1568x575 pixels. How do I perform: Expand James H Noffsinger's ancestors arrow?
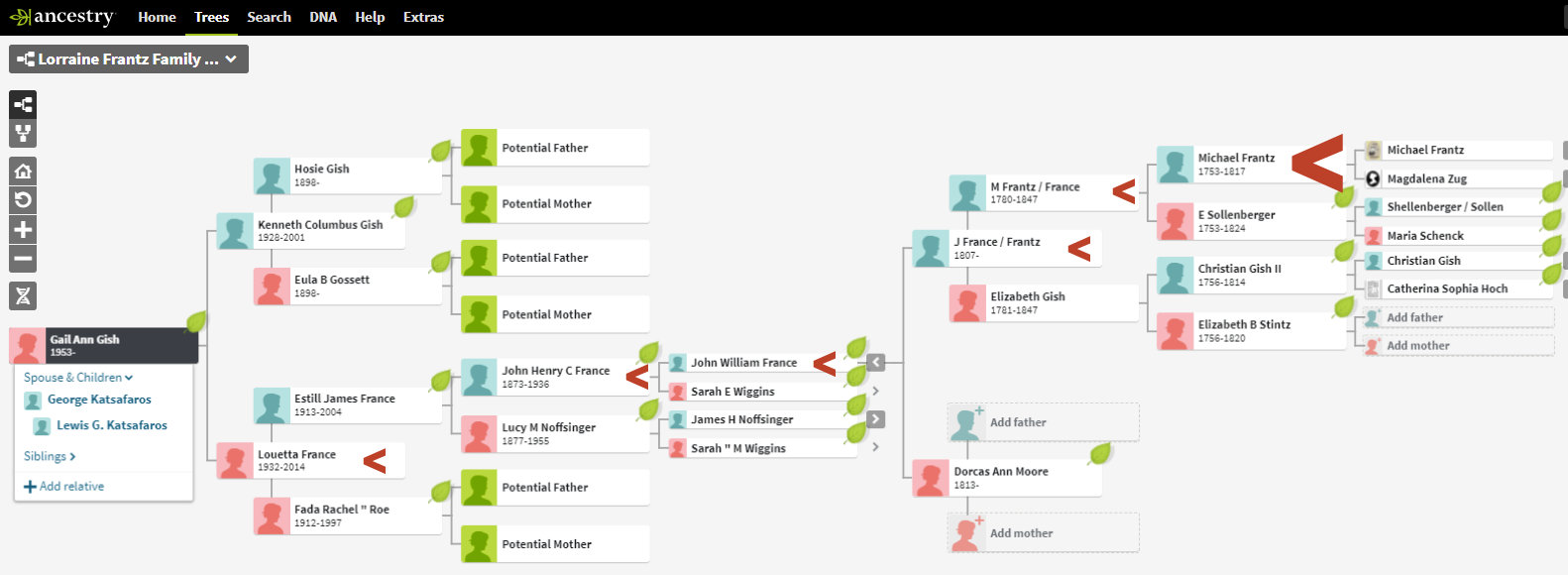875,419
